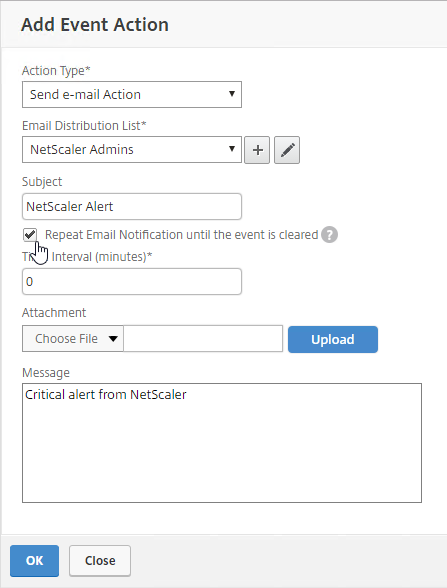This screenshot has height=588, width=447.
Task: Click the Subject field label
Action: click(42, 182)
